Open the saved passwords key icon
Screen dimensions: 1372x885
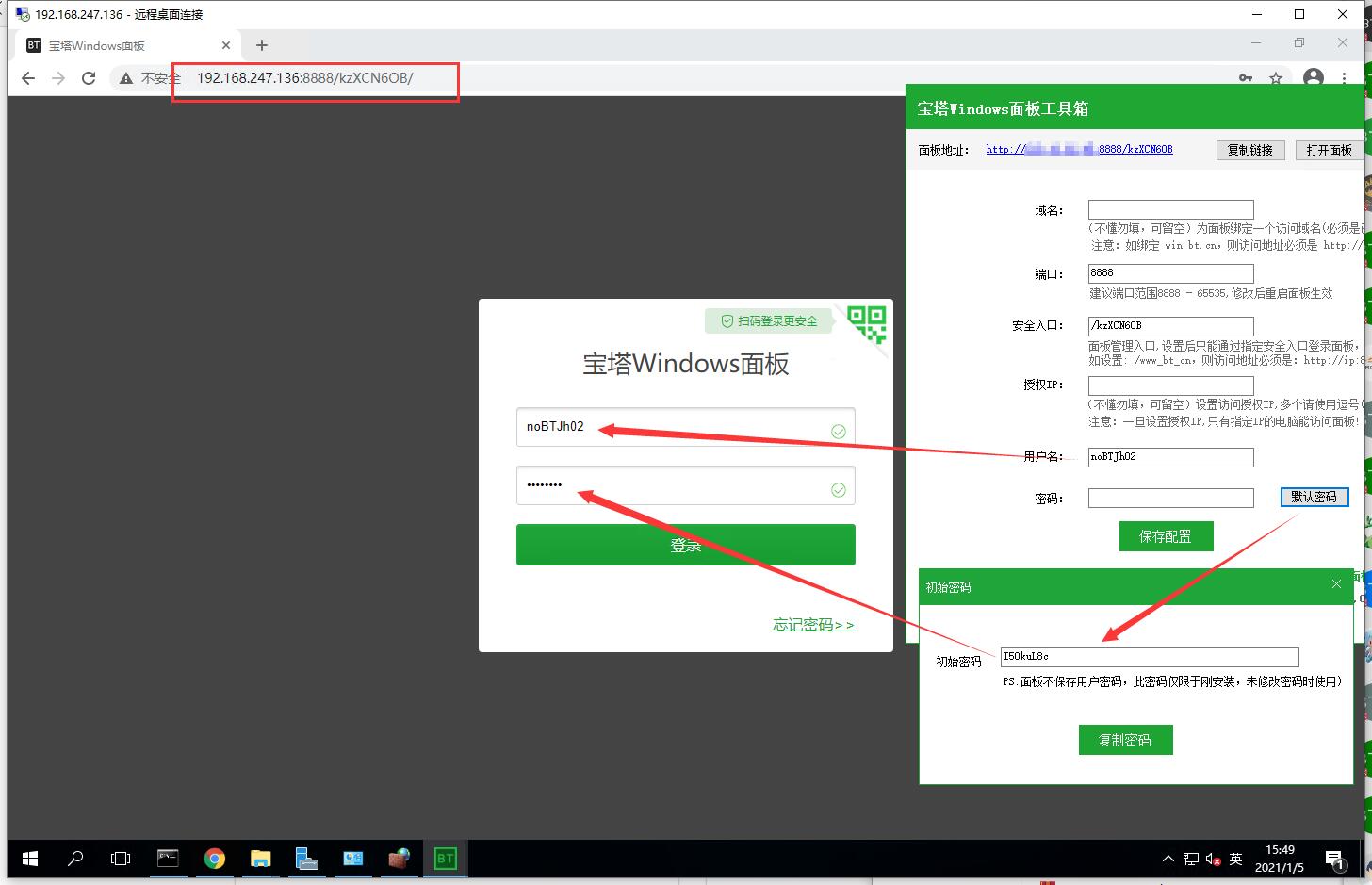pos(1245,78)
